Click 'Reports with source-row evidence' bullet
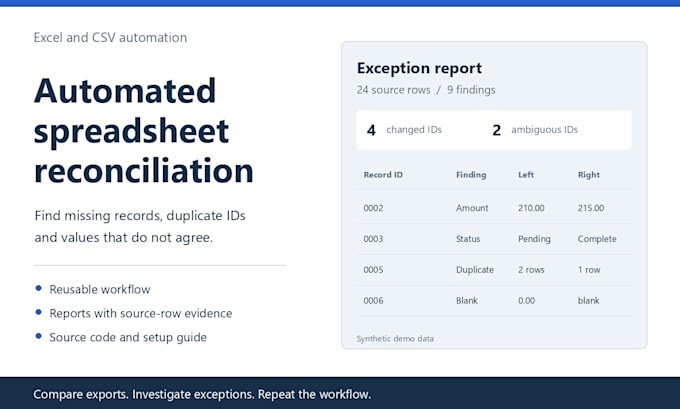The width and height of the screenshot is (680, 409). (x=141, y=313)
